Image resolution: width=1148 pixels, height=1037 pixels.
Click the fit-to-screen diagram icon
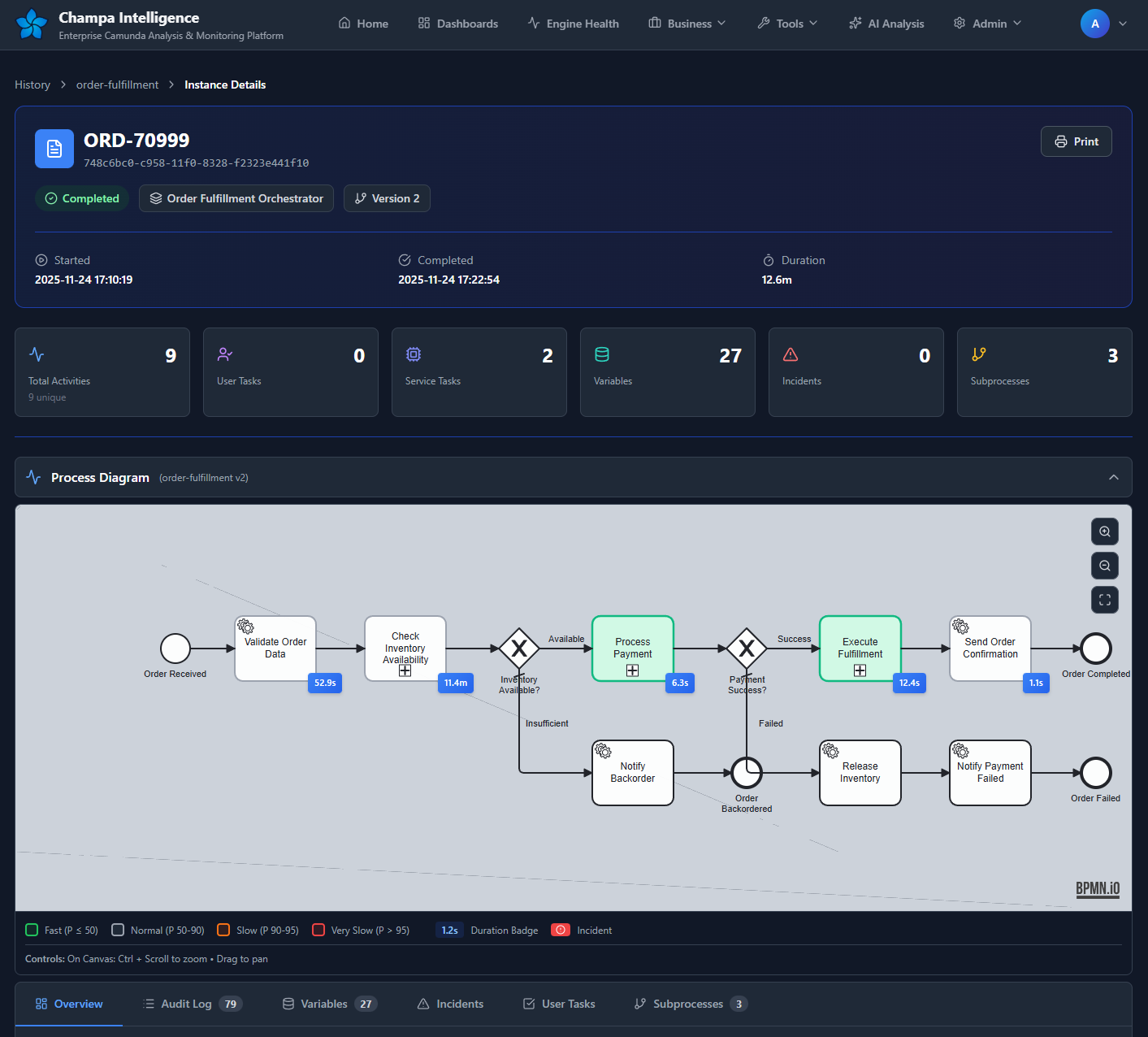click(1104, 600)
